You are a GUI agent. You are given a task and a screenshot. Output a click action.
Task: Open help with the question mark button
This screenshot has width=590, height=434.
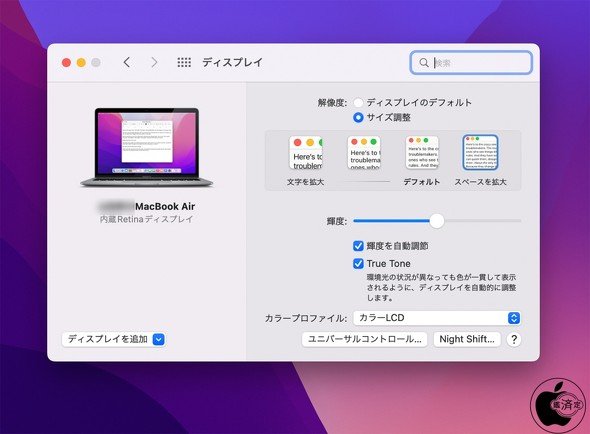pyautogui.click(x=514, y=339)
